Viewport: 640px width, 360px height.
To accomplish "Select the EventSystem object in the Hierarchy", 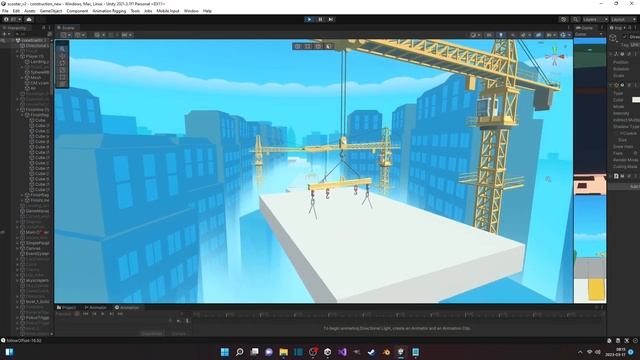I will pyautogui.click(x=37, y=253).
